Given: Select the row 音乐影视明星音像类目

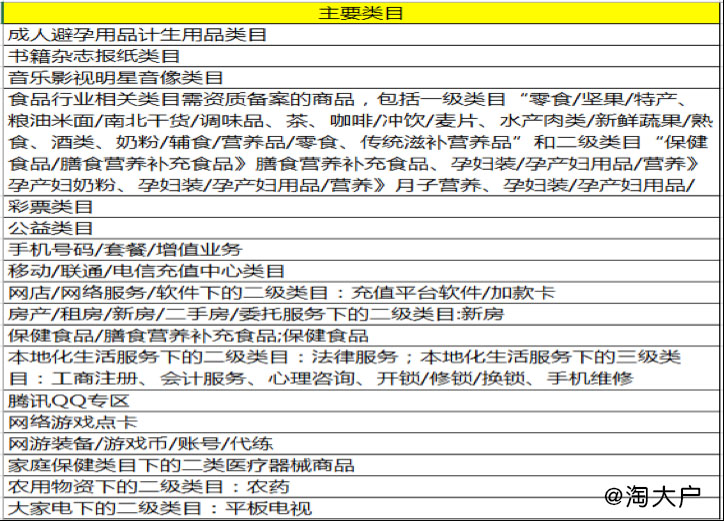Looking at the screenshot, I should (x=361, y=78).
